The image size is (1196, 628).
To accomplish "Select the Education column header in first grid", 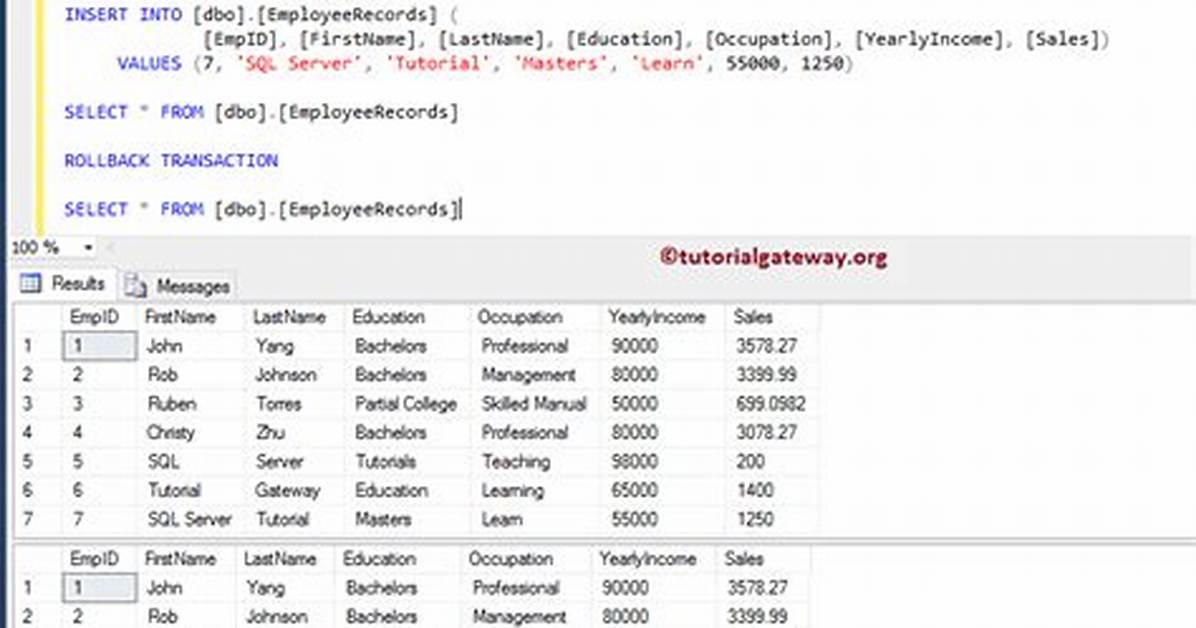I will point(388,317).
